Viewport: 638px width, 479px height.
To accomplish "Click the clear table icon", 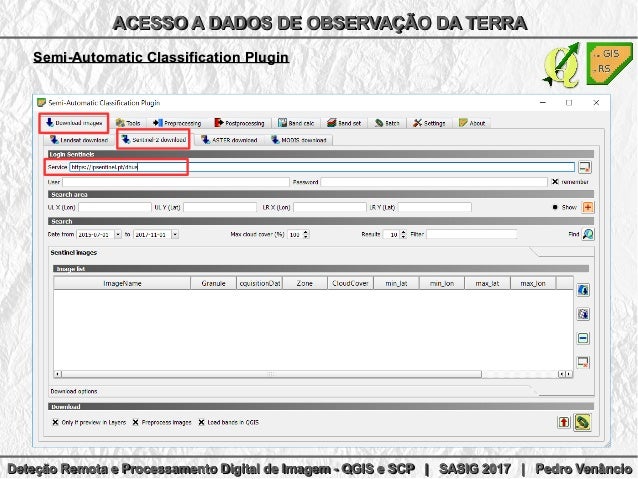I will coord(583,362).
